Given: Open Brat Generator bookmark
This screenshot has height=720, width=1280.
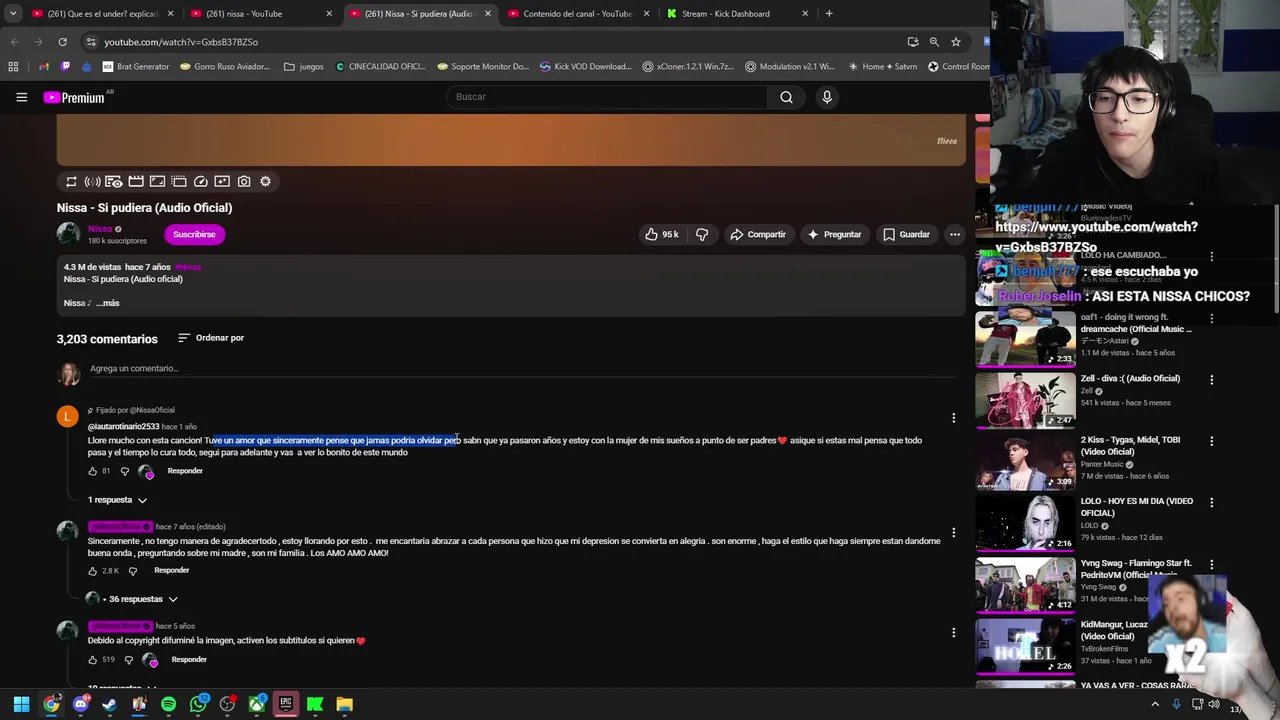Looking at the screenshot, I should (x=136, y=67).
